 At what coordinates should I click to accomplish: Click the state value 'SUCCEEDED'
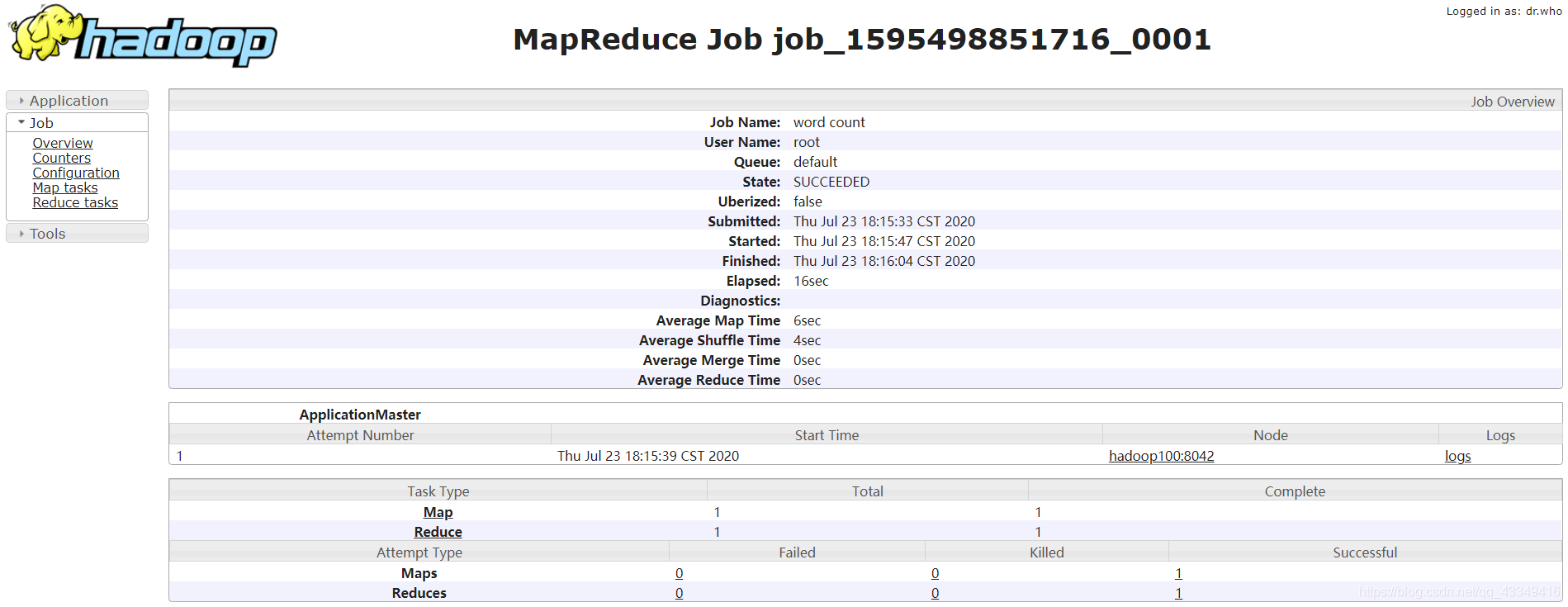click(831, 182)
